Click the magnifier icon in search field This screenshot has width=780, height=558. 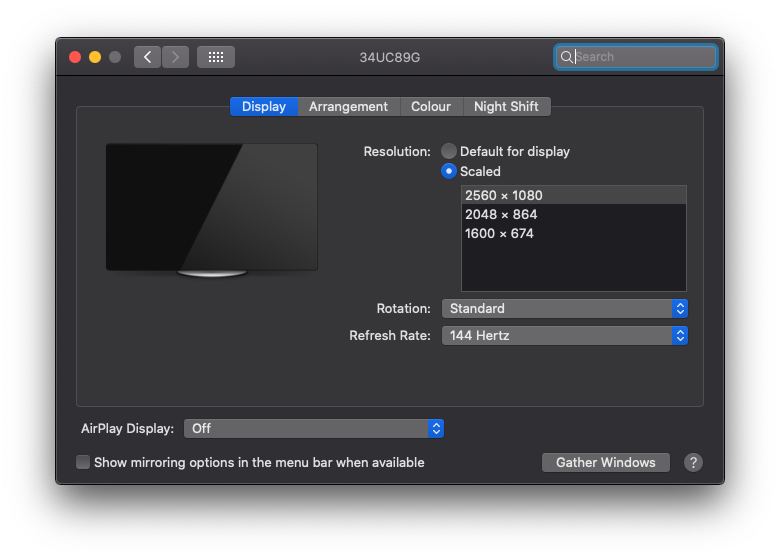point(566,57)
